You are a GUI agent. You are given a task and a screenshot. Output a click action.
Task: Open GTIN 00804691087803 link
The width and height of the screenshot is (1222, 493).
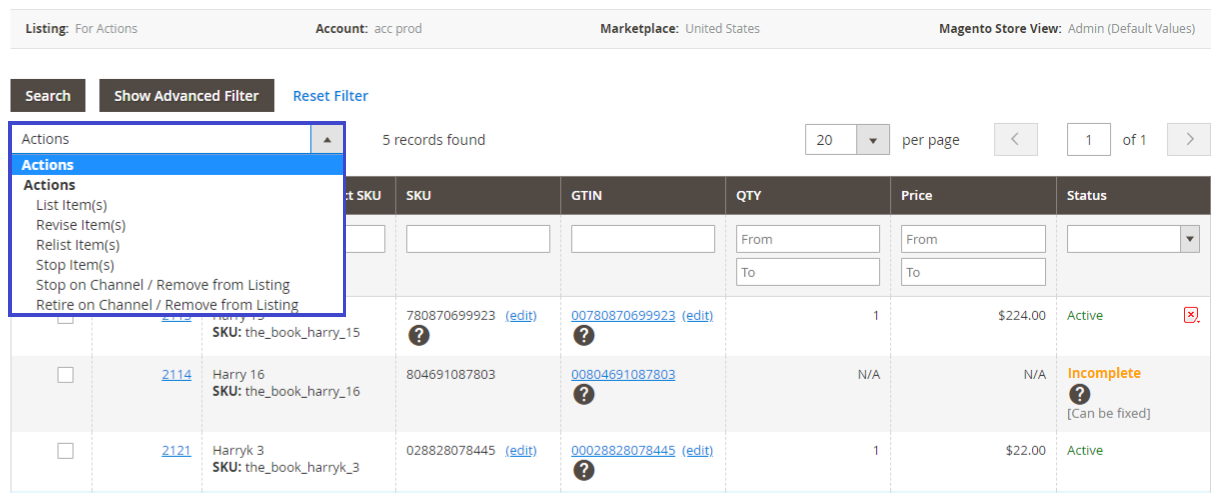(623, 374)
